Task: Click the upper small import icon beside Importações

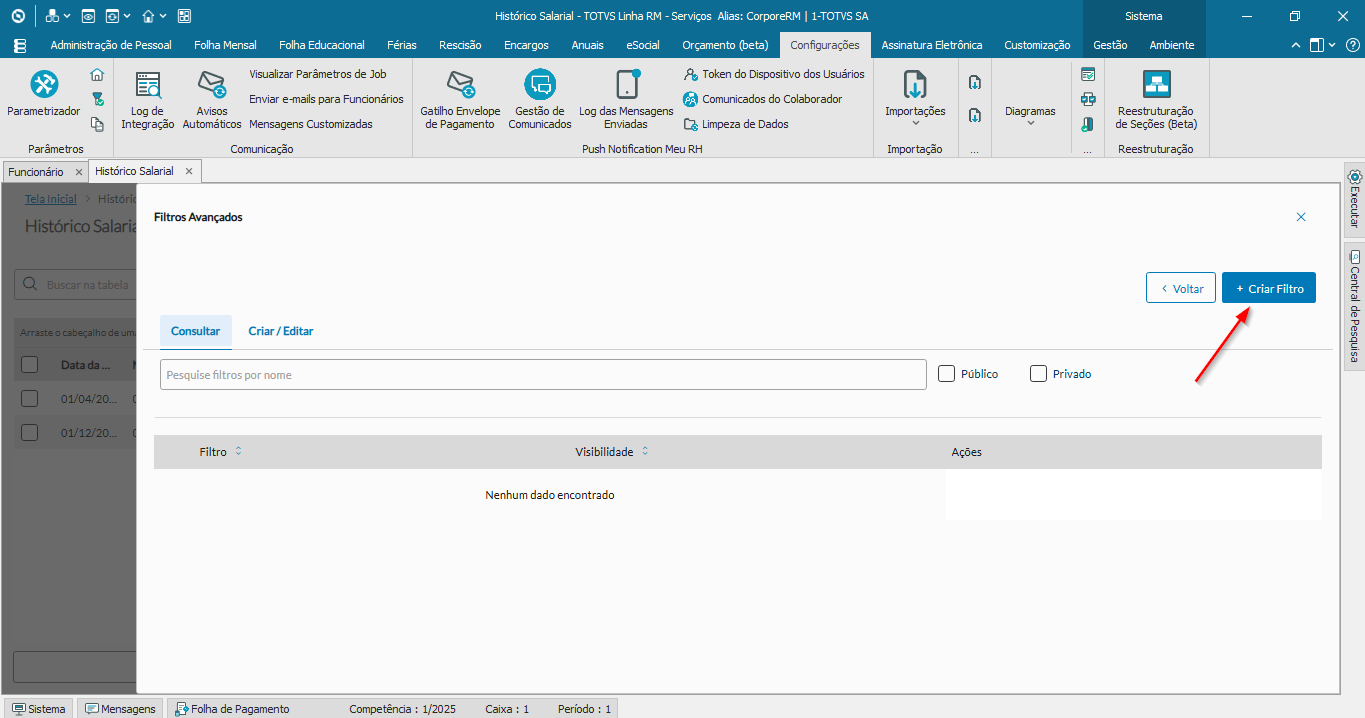Action: click(x=975, y=82)
